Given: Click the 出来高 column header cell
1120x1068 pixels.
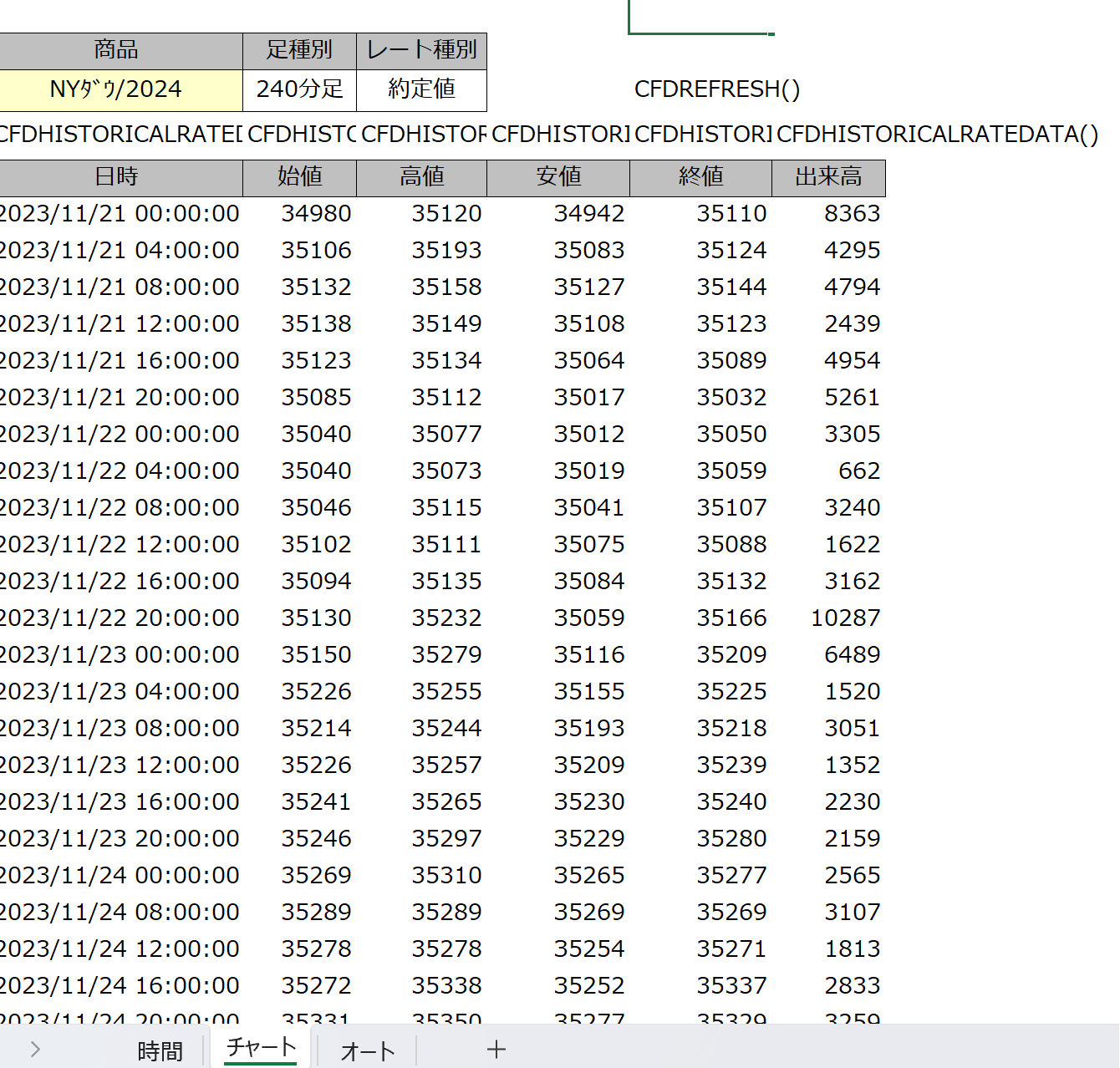Looking at the screenshot, I should pos(827,177).
